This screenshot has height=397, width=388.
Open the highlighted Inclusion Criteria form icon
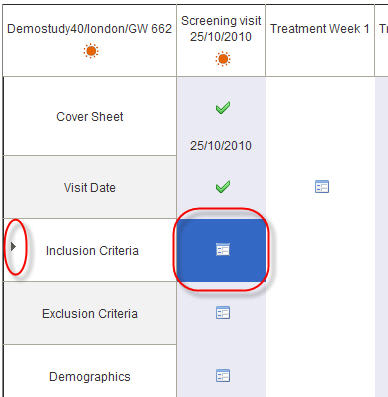pyautogui.click(x=223, y=250)
